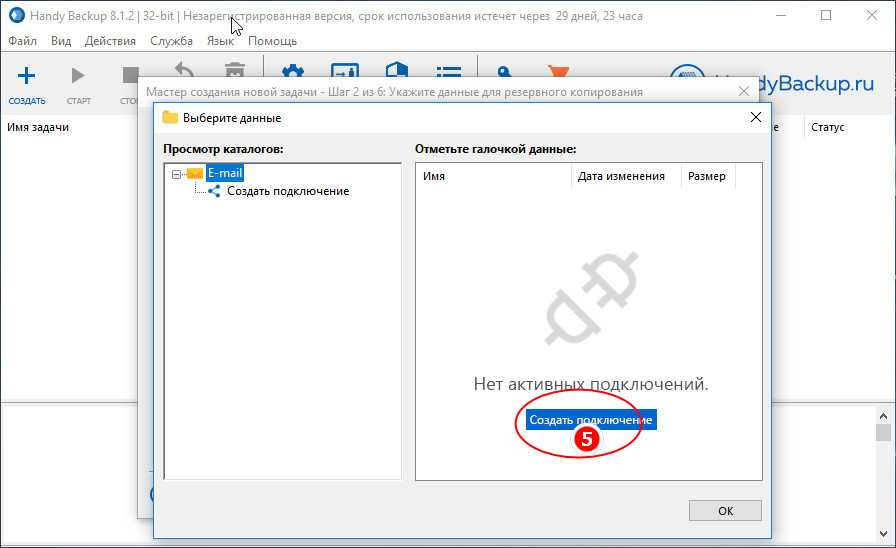Click the log panel scrollbar up arrow

(x=883, y=415)
